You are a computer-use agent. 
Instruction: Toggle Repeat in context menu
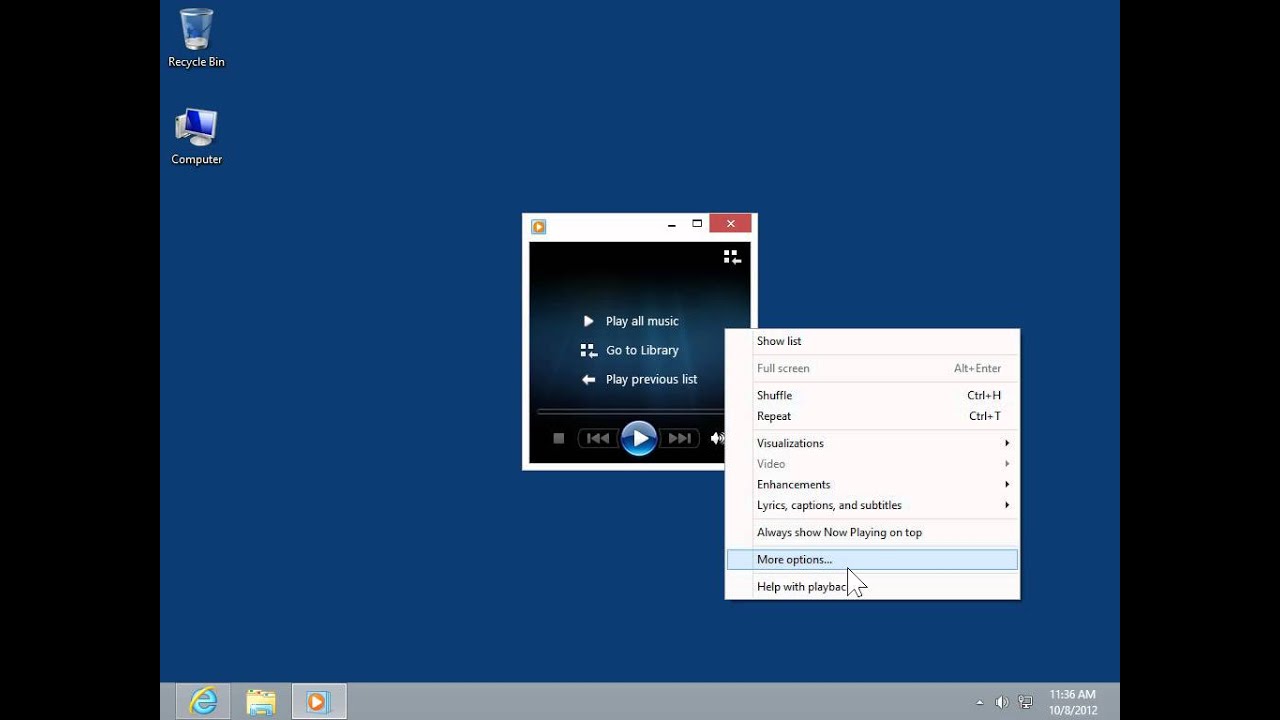point(774,416)
